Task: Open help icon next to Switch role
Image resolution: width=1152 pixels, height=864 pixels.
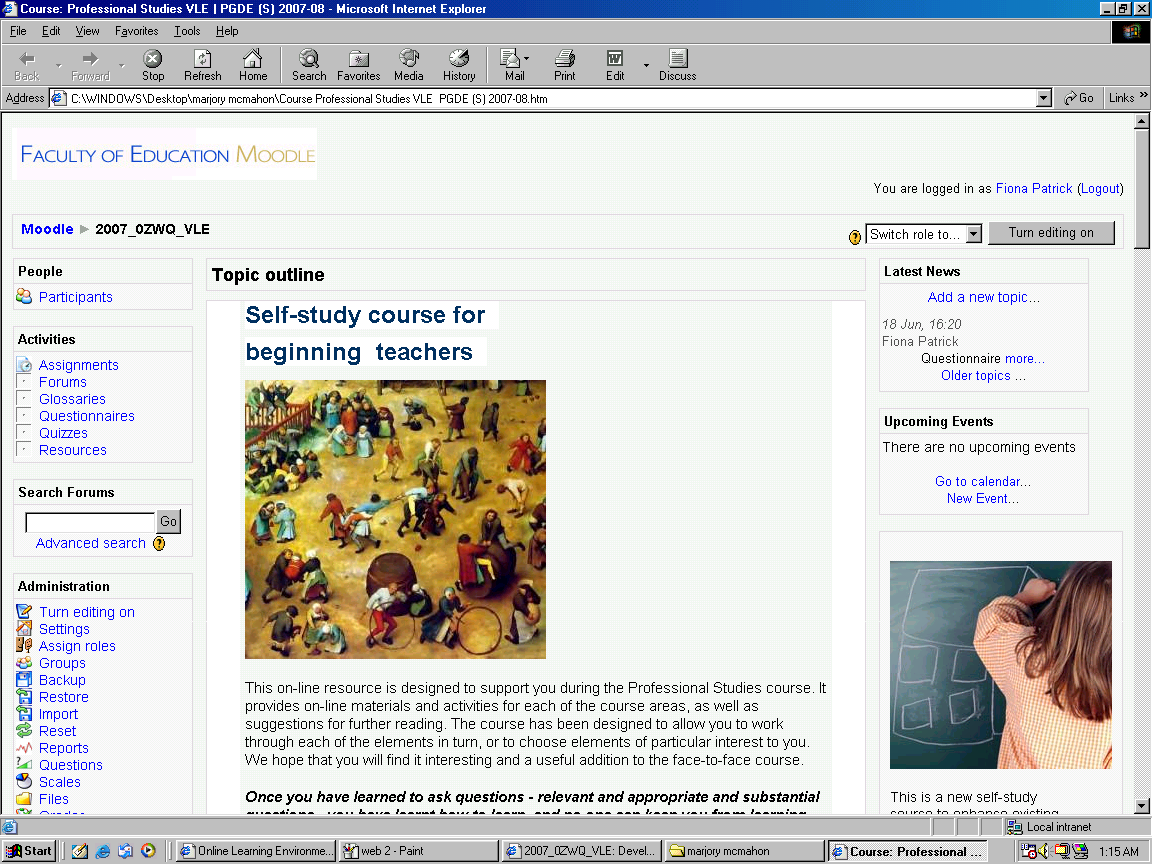Action: pos(854,237)
